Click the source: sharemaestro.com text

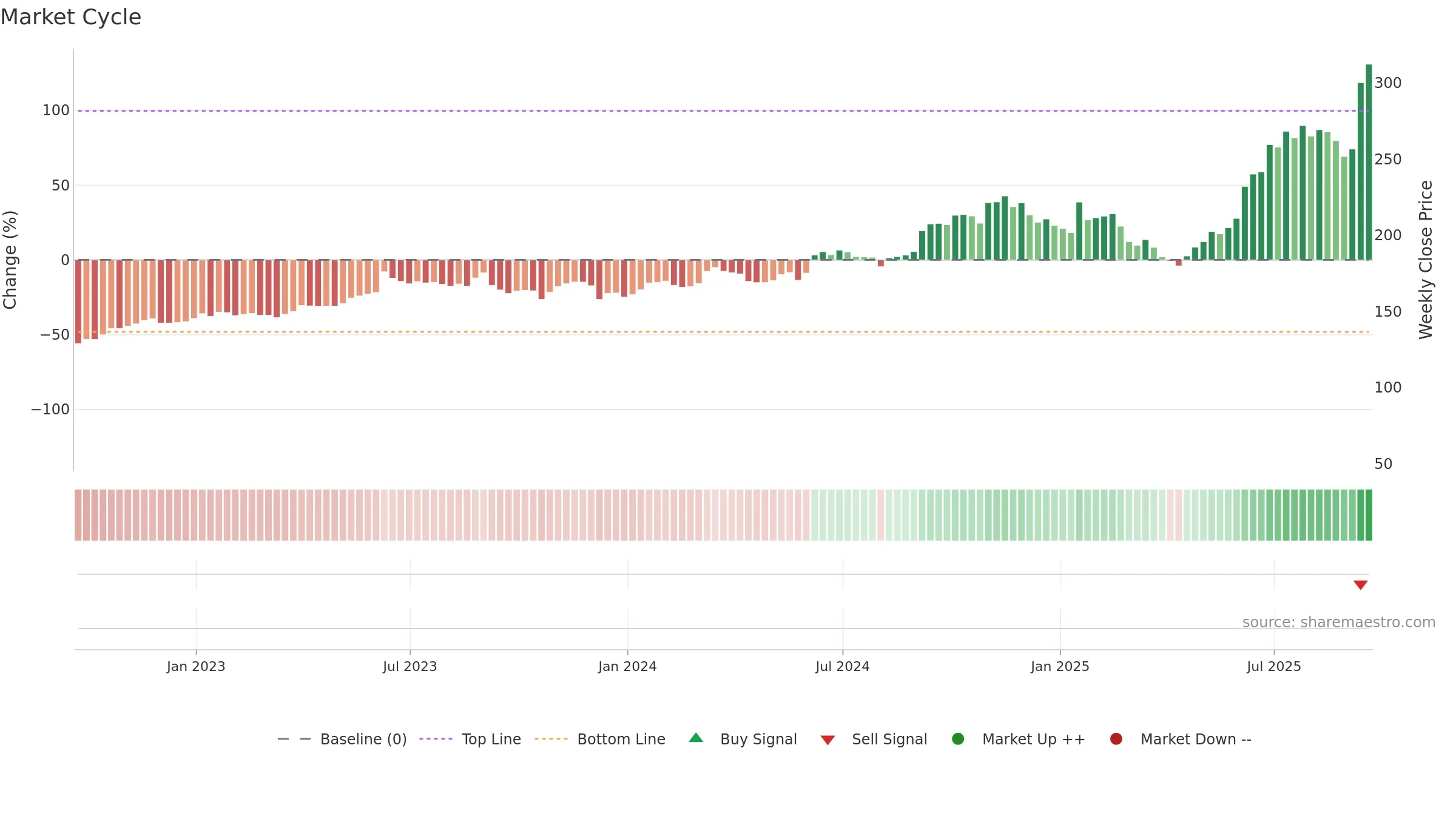tap(1339, 622)
